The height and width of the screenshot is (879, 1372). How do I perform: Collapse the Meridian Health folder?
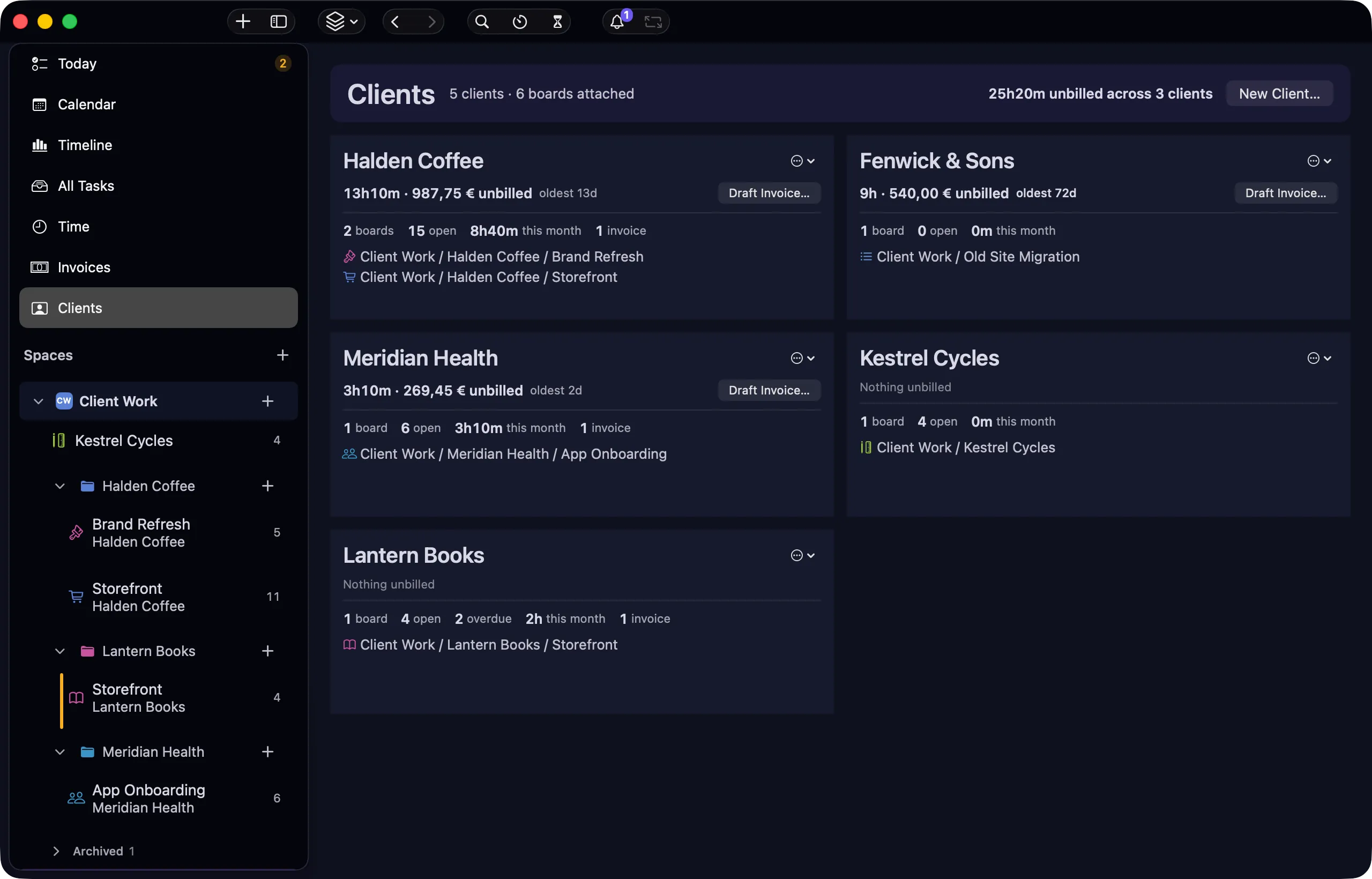click(60, 752)
